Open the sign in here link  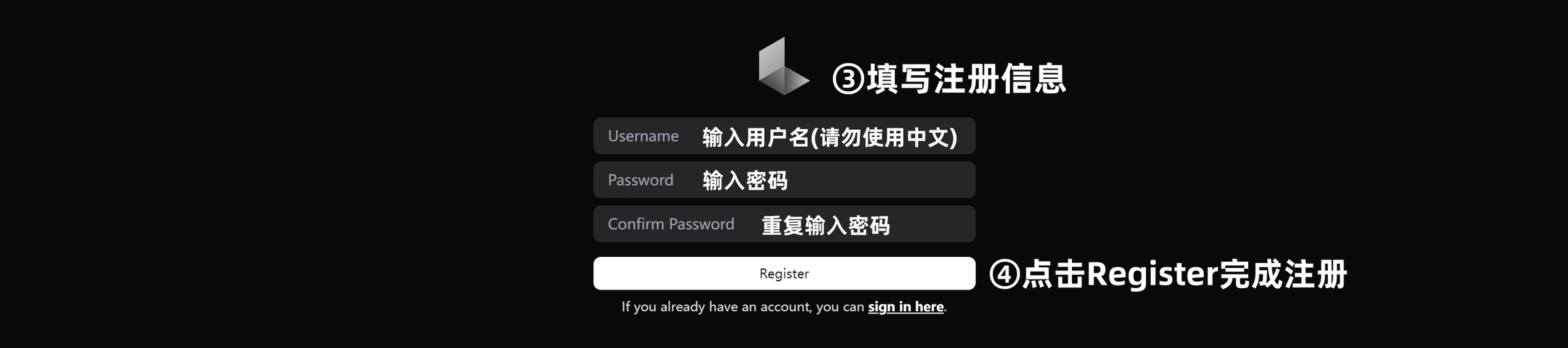pyautogui.click(x=906, y=307)
